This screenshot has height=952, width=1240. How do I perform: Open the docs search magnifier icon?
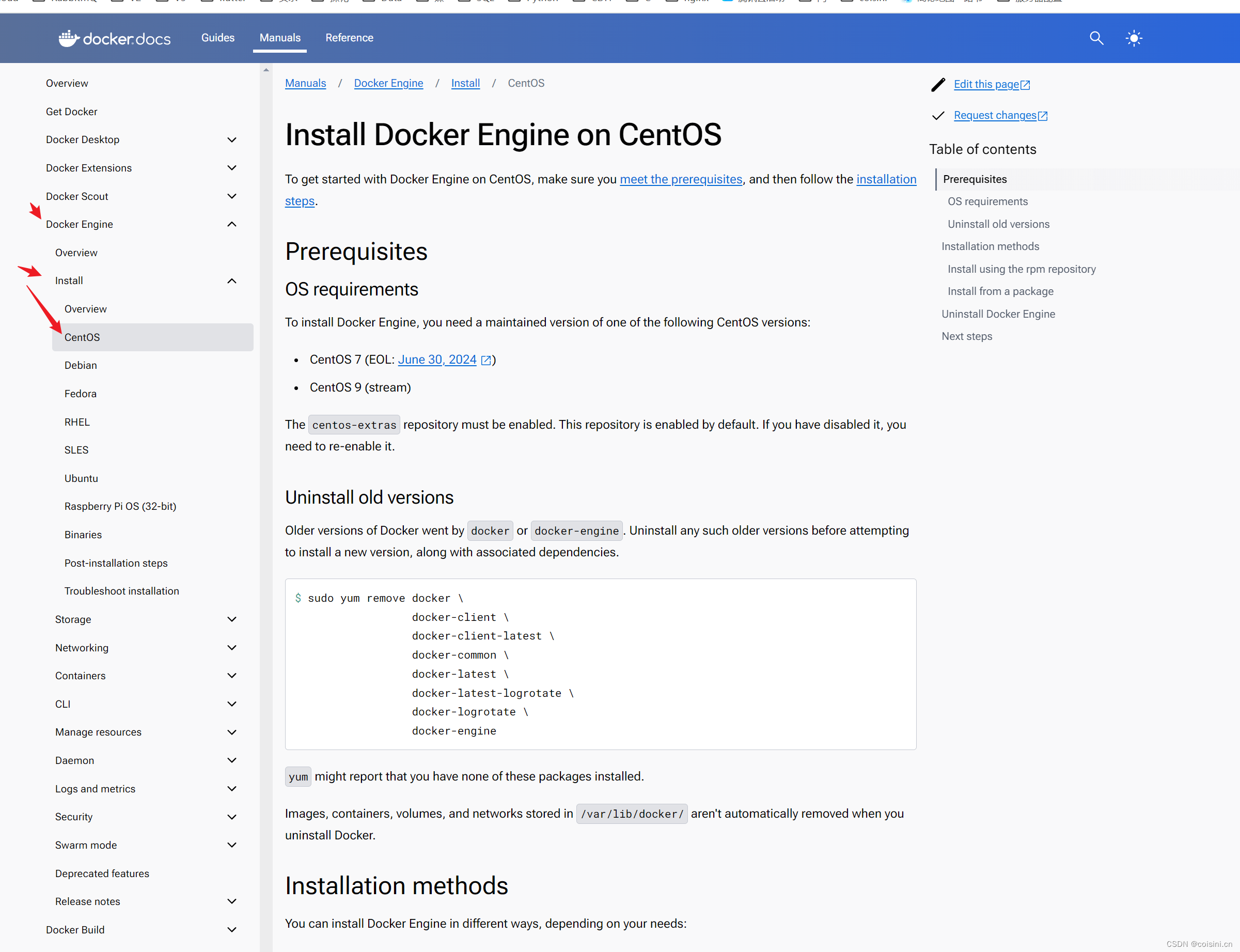(x=1096, y=38)
